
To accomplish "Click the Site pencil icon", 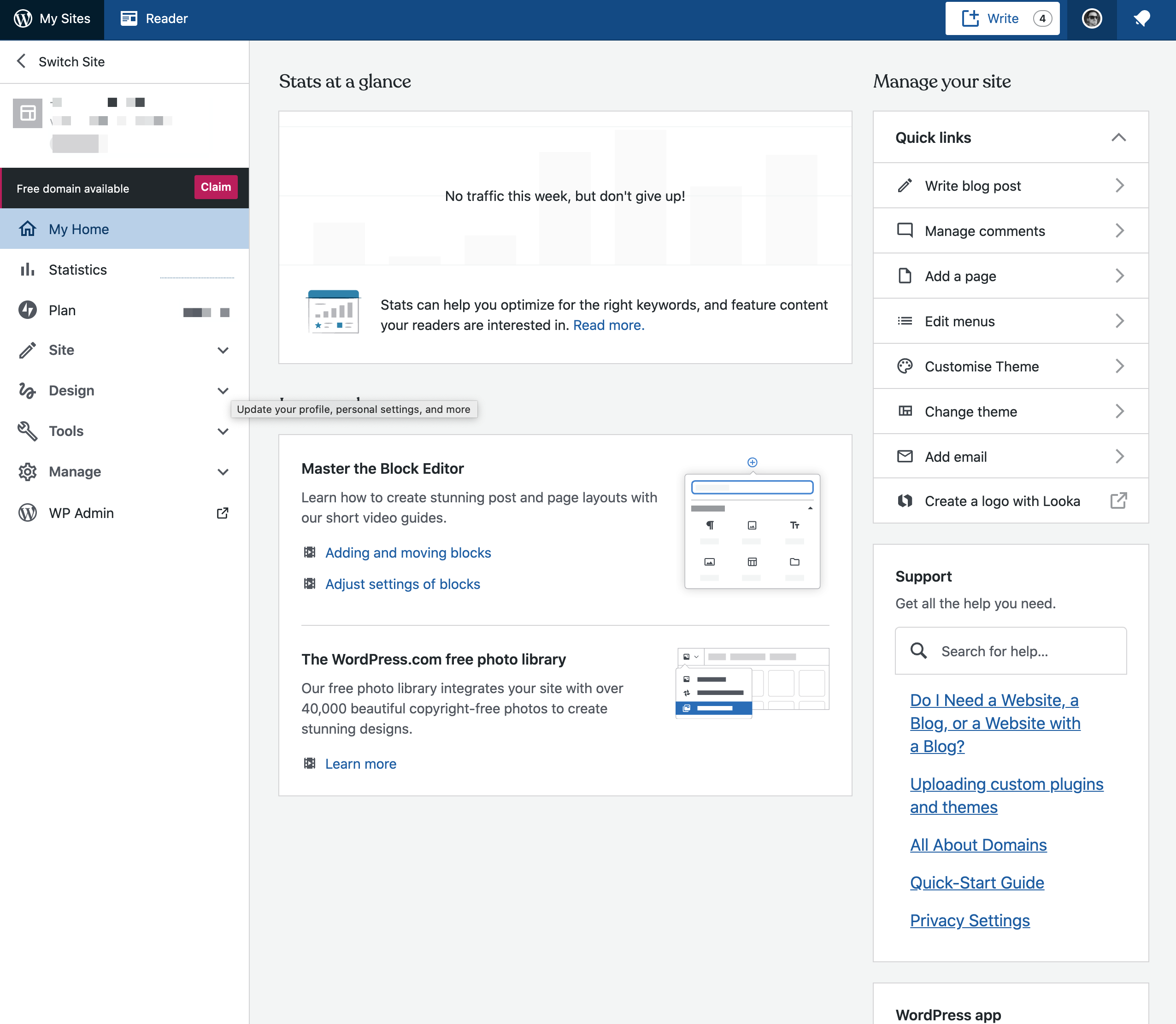I will pyautogui.click(x=28, y=350).
